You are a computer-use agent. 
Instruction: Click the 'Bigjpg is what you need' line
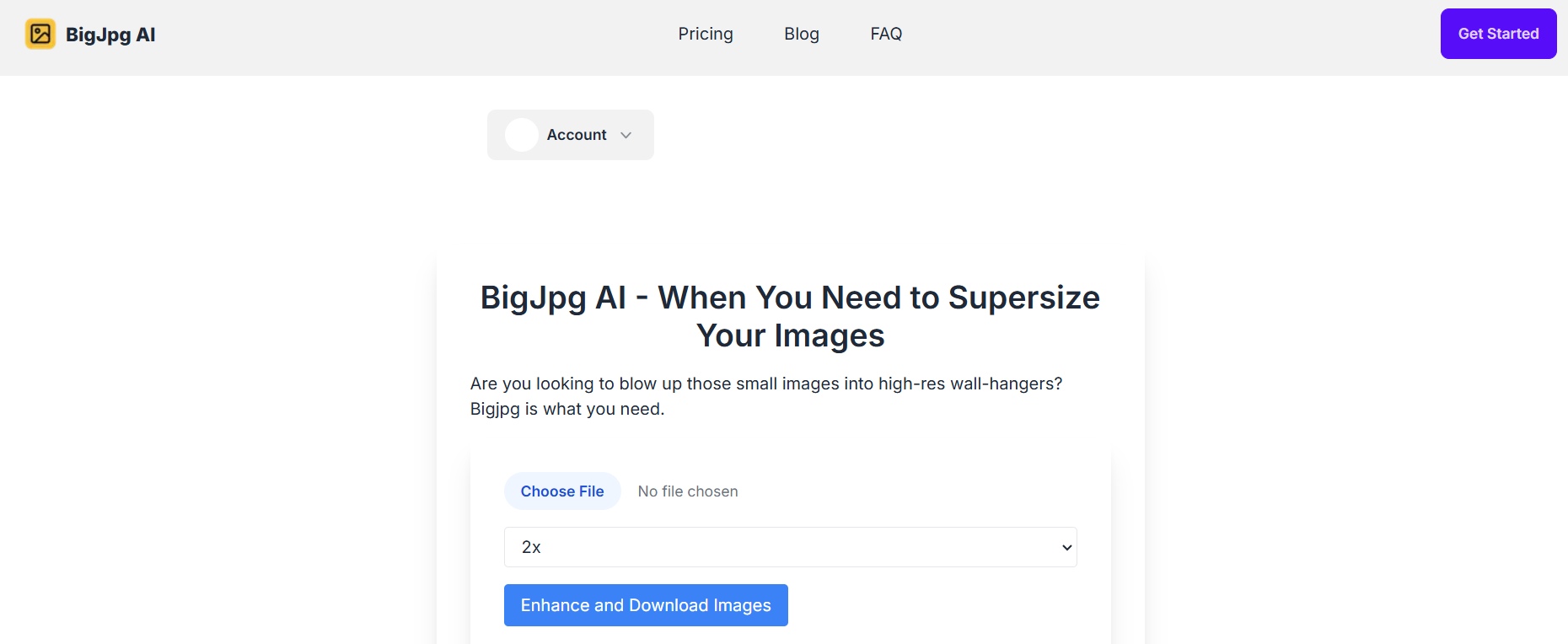click(567, 409)
